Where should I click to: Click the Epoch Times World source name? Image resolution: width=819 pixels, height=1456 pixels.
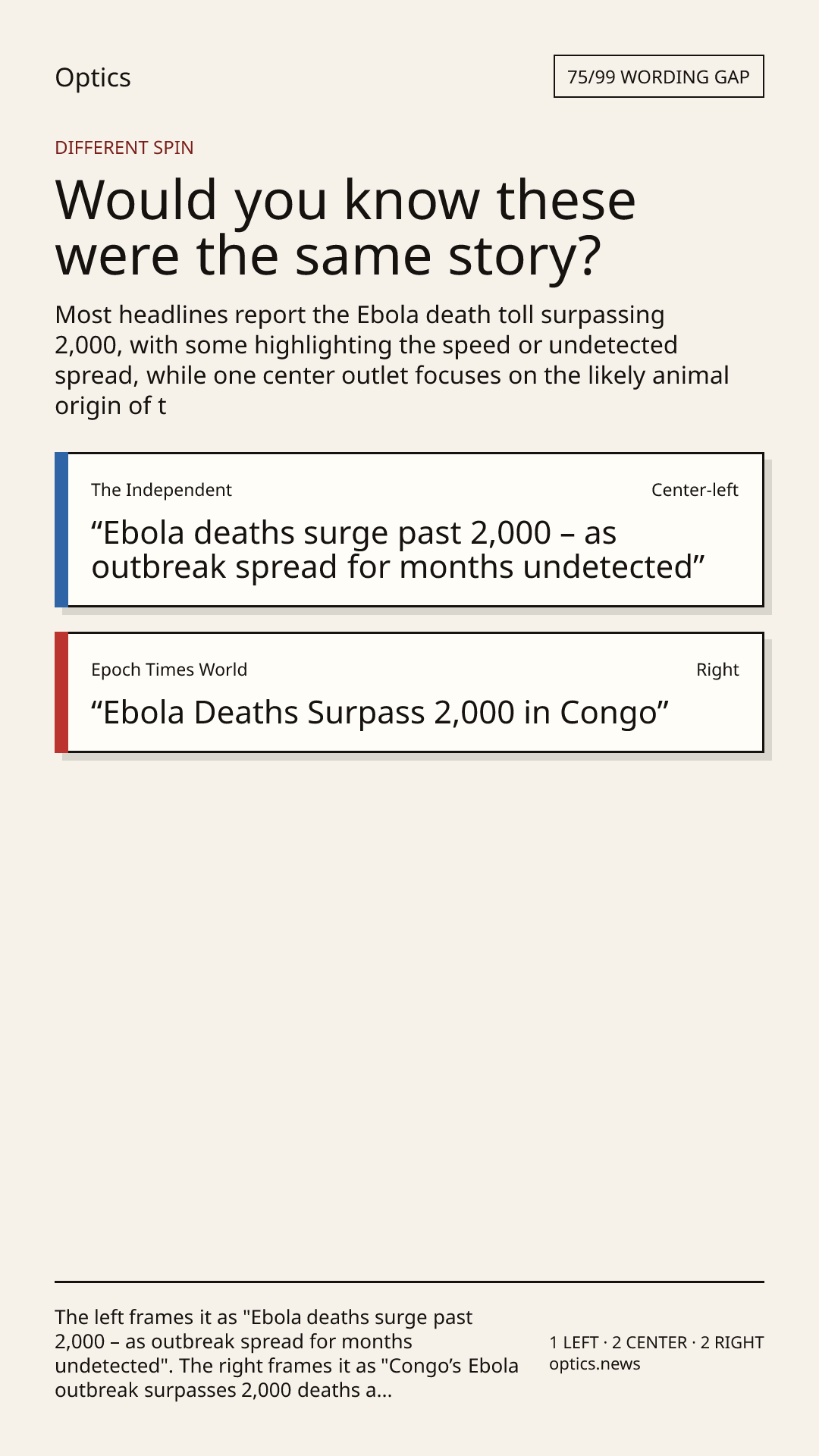(x=169, y=670)
